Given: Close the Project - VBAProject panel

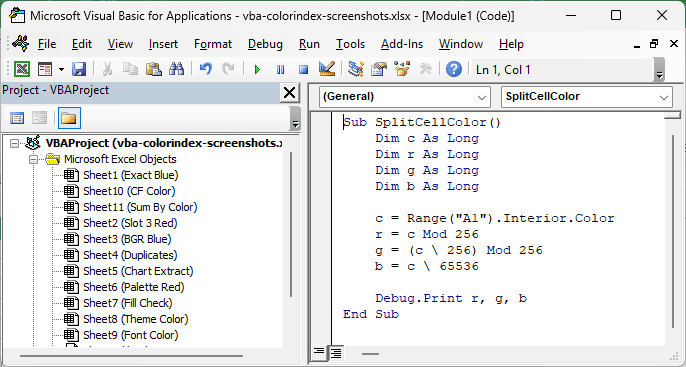Looking at the screenshot, I should click(x=289, y=93).
